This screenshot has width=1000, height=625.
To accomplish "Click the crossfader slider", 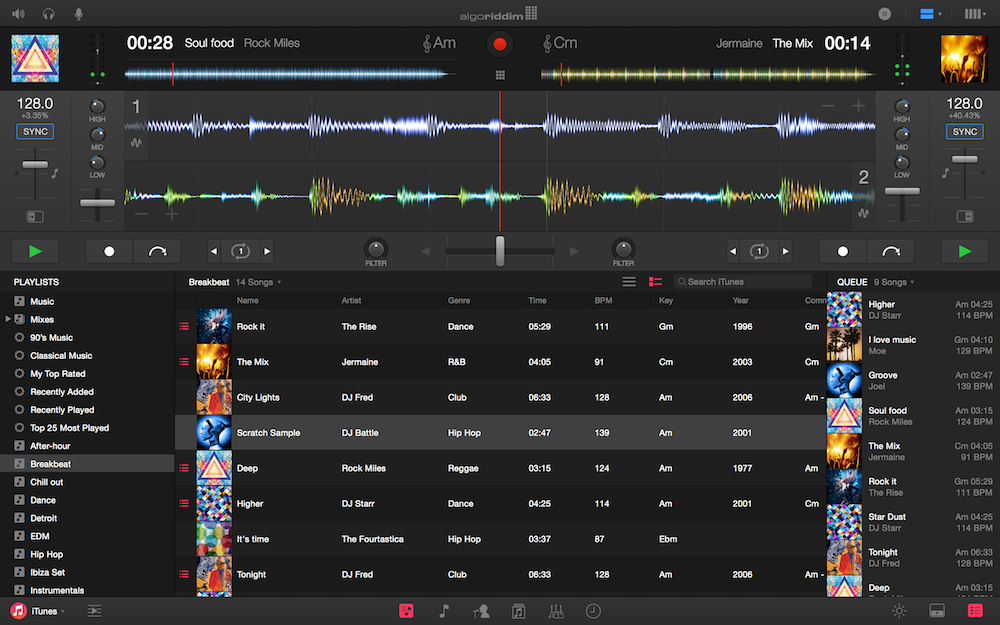I will coord(500,251).
